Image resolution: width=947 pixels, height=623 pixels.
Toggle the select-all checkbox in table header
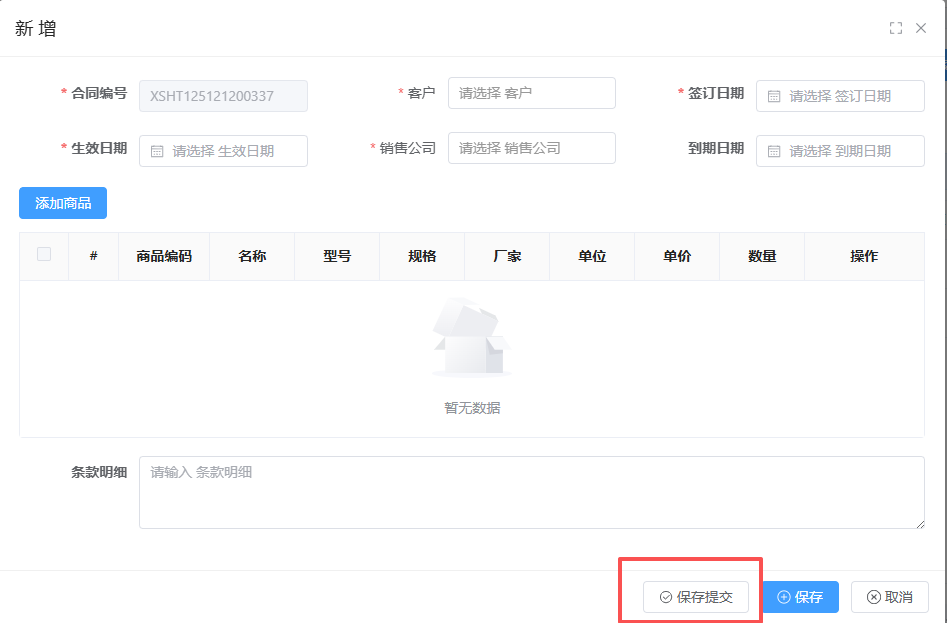pos(44,255)
